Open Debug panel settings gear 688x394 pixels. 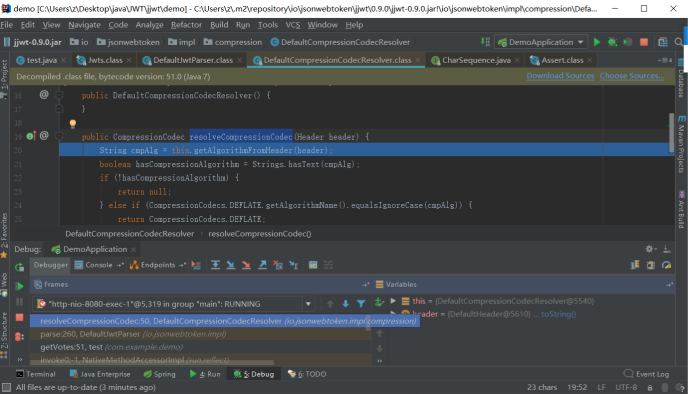pos(649,249)
